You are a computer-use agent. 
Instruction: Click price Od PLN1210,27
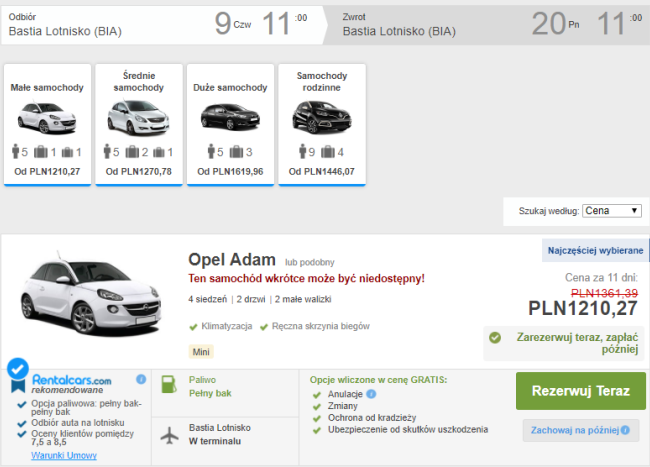tap(47, 172)
